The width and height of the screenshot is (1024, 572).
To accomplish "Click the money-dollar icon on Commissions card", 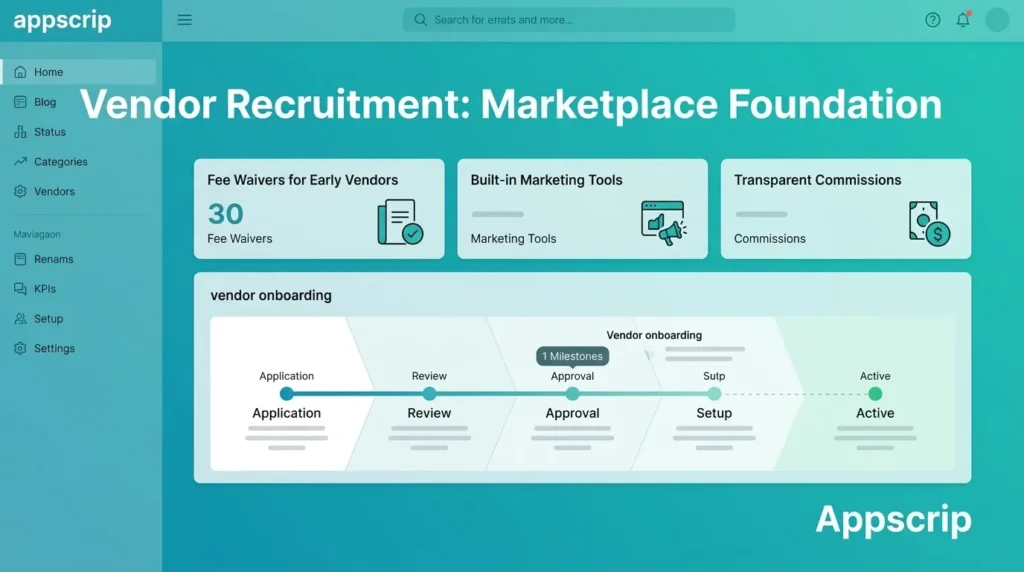I will [x=929, y=223].
